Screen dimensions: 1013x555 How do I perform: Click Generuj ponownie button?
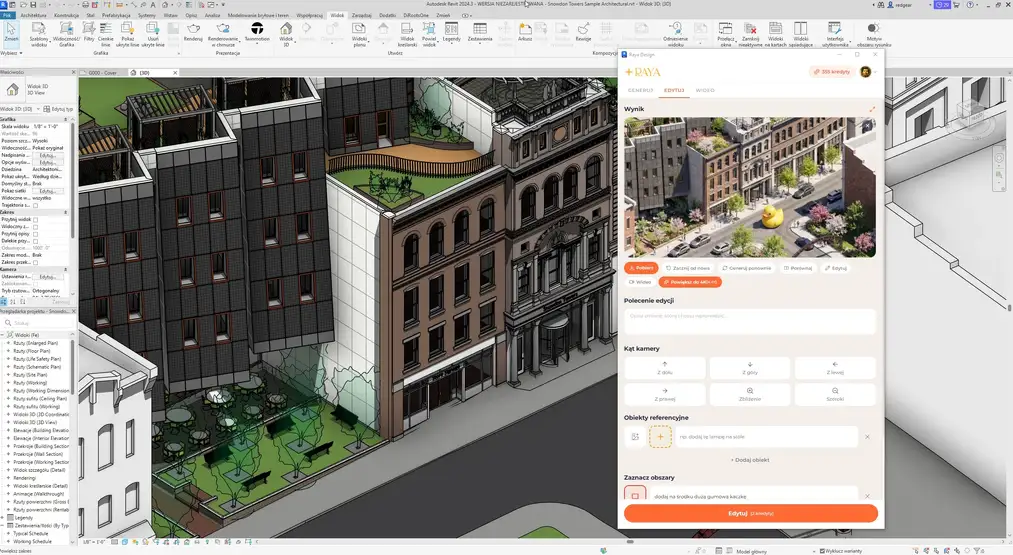coord(747,267)
